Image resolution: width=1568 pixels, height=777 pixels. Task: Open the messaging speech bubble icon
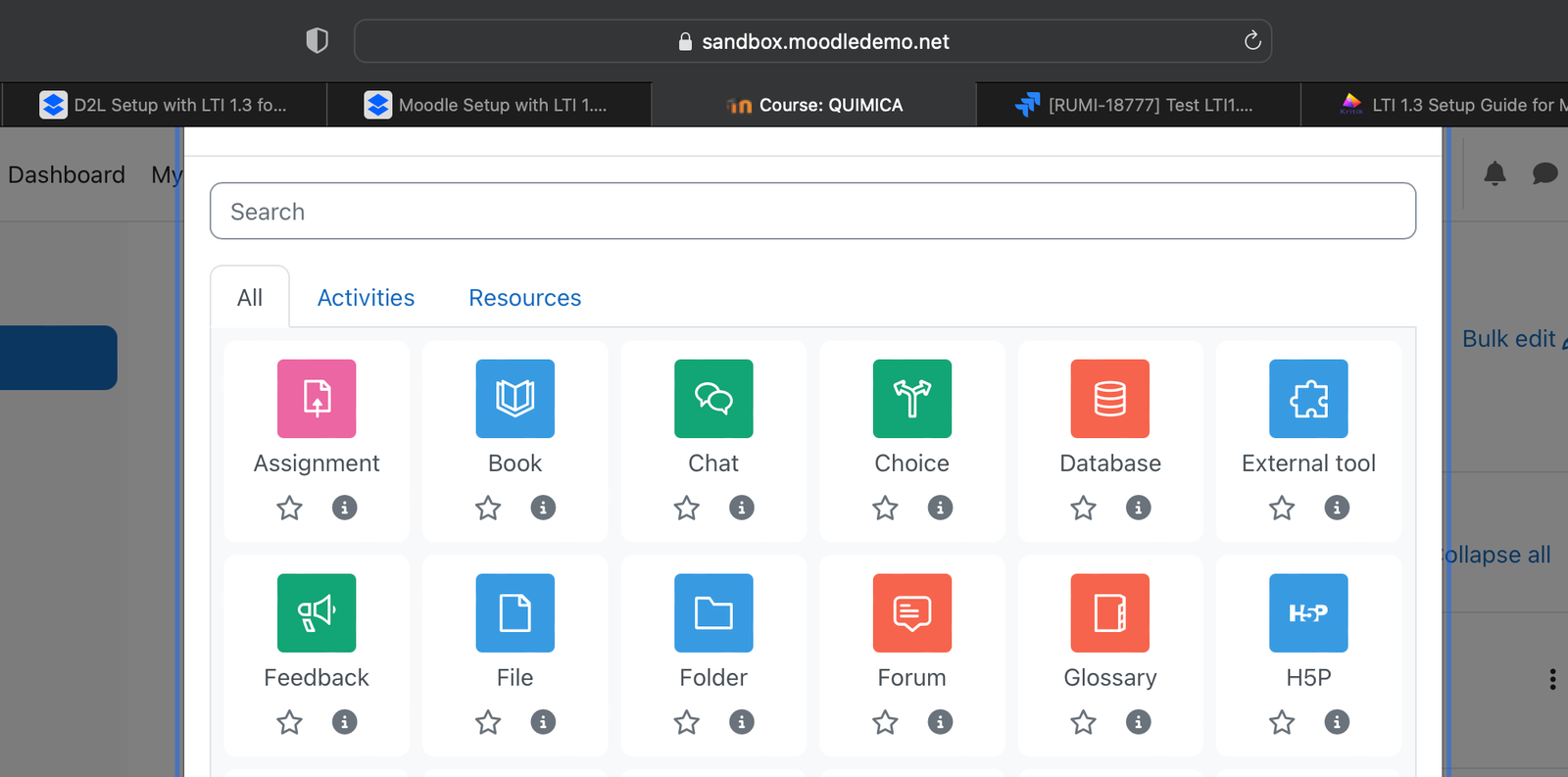coord(1544,173)
